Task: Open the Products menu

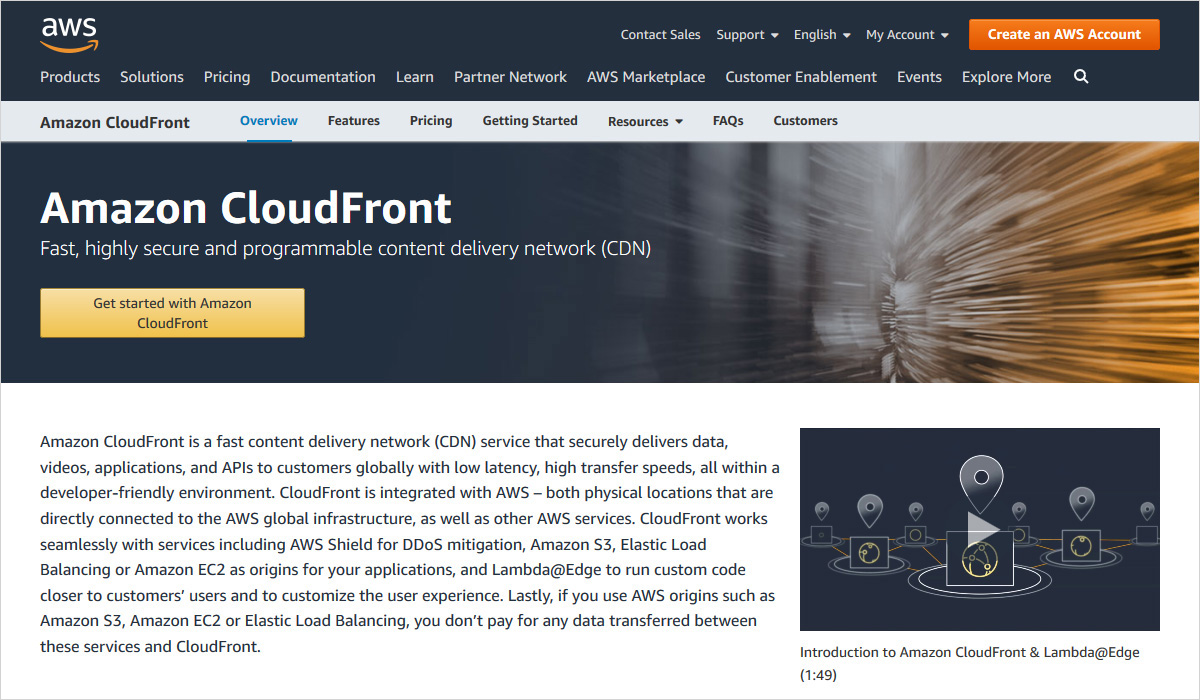Action: (70, 77)
